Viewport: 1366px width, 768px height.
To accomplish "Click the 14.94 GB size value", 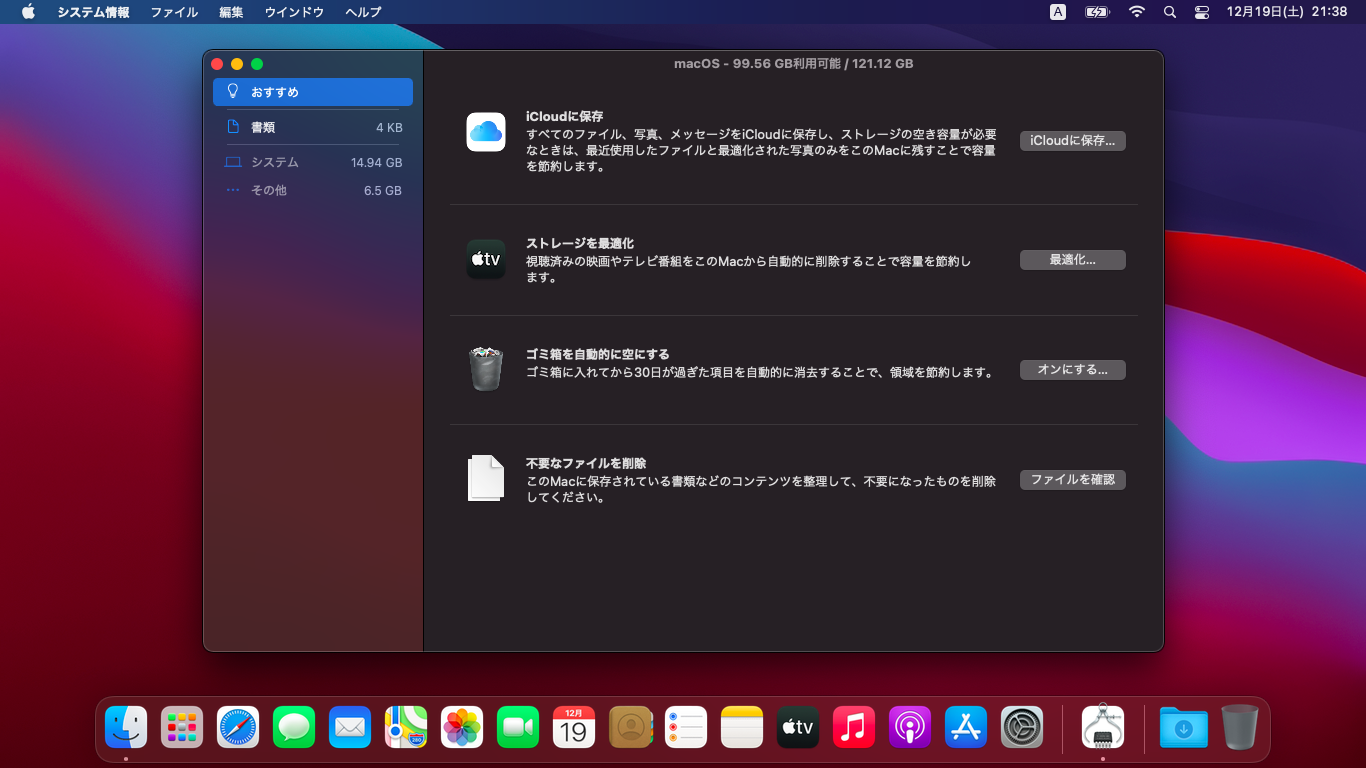I will coord(377,162).
